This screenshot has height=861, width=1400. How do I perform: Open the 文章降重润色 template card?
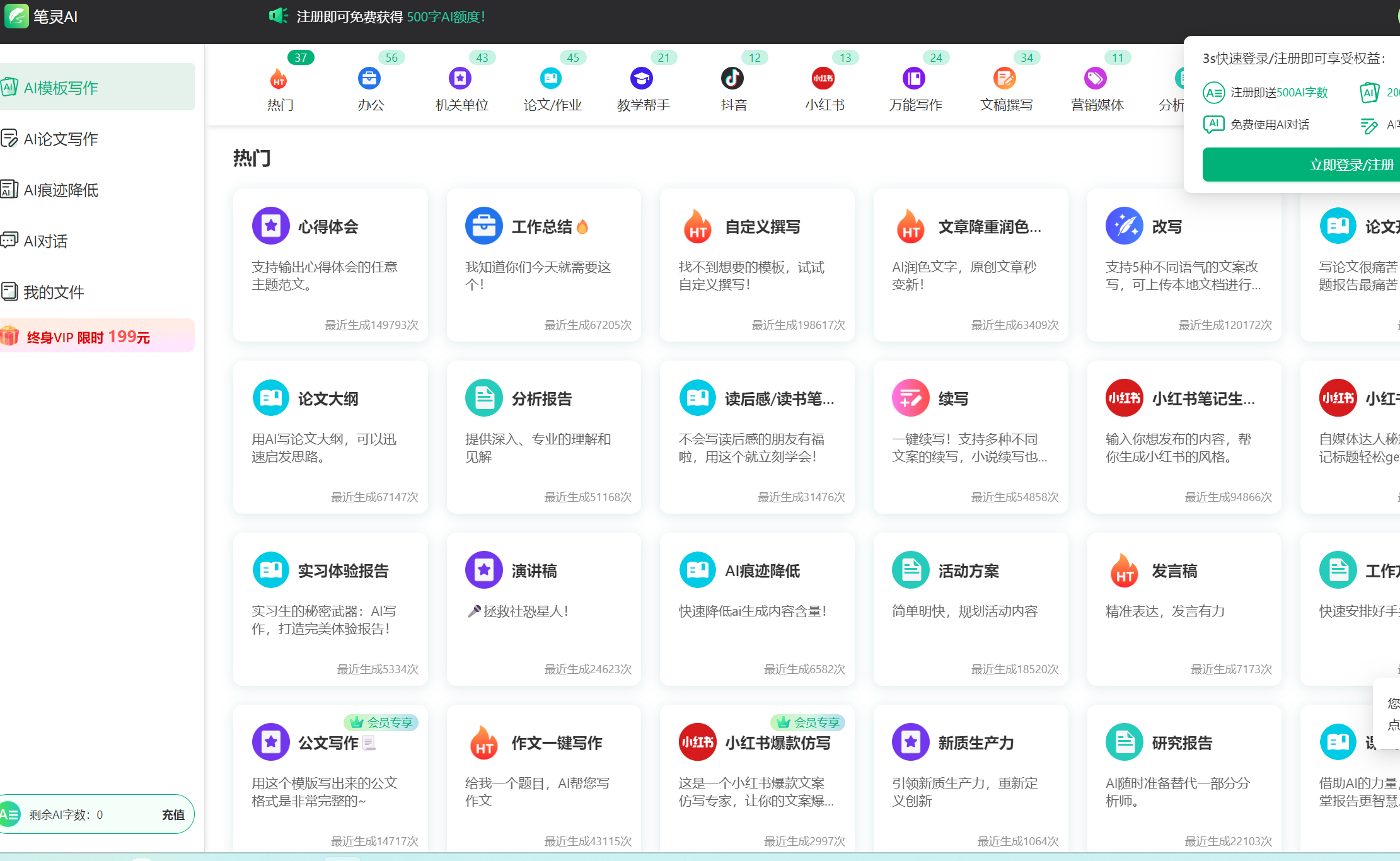coord(971,265)
